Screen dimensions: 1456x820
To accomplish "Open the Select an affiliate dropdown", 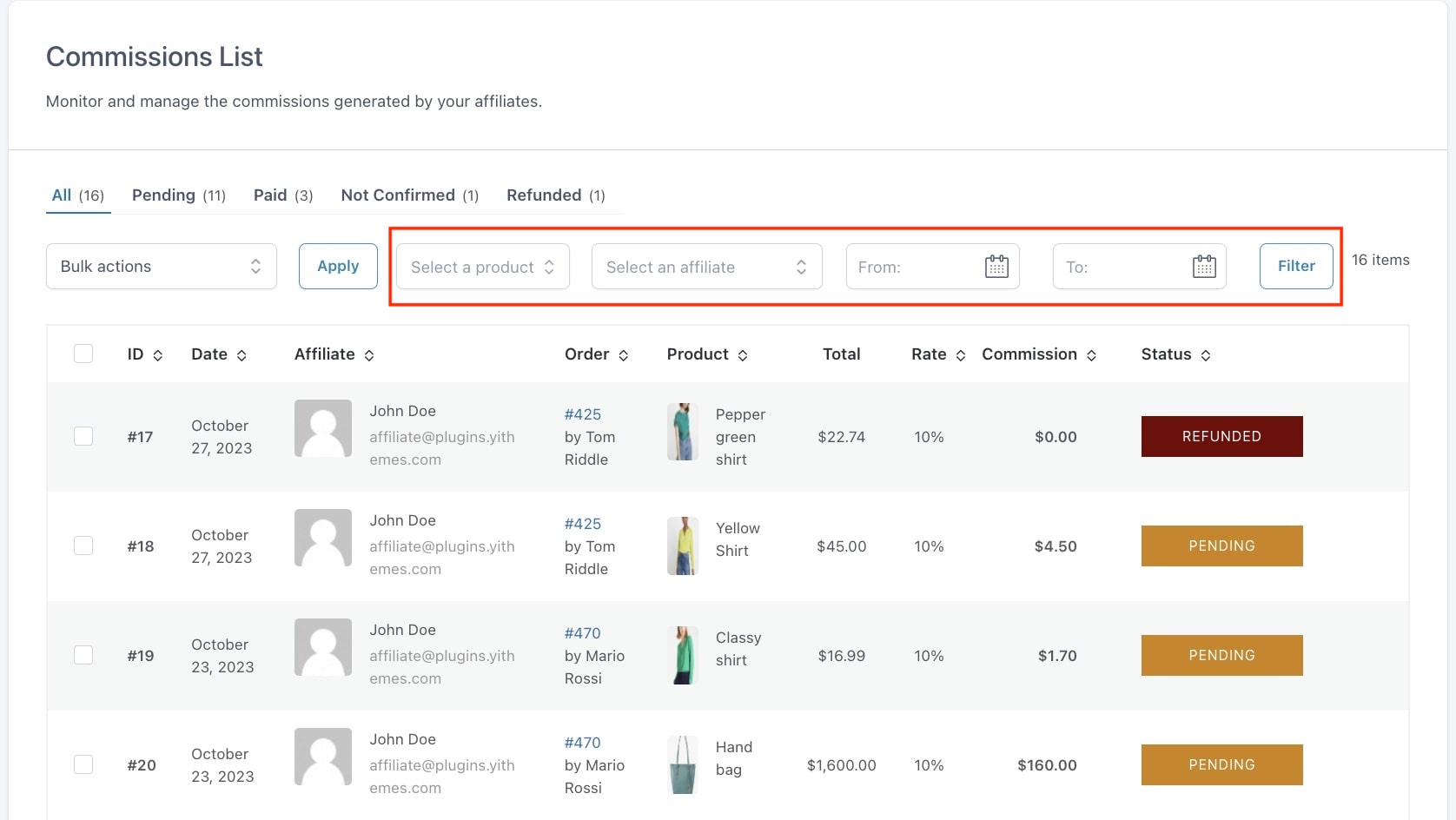I will (x=707, y=267).
